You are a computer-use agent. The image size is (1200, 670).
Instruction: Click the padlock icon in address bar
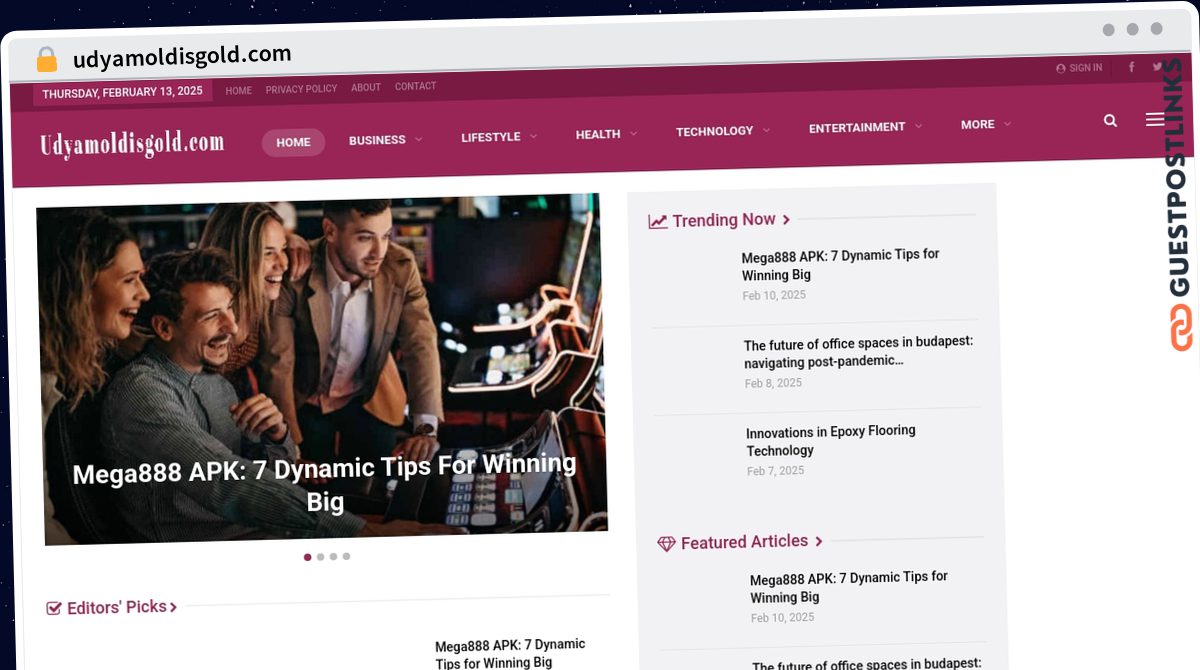(x=47, y=59)
